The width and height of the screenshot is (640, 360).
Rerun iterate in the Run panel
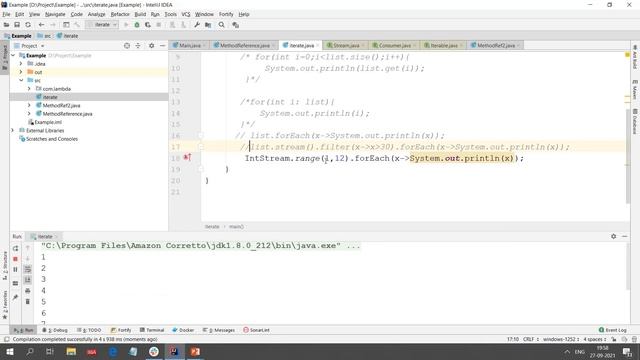coord(16,249)
